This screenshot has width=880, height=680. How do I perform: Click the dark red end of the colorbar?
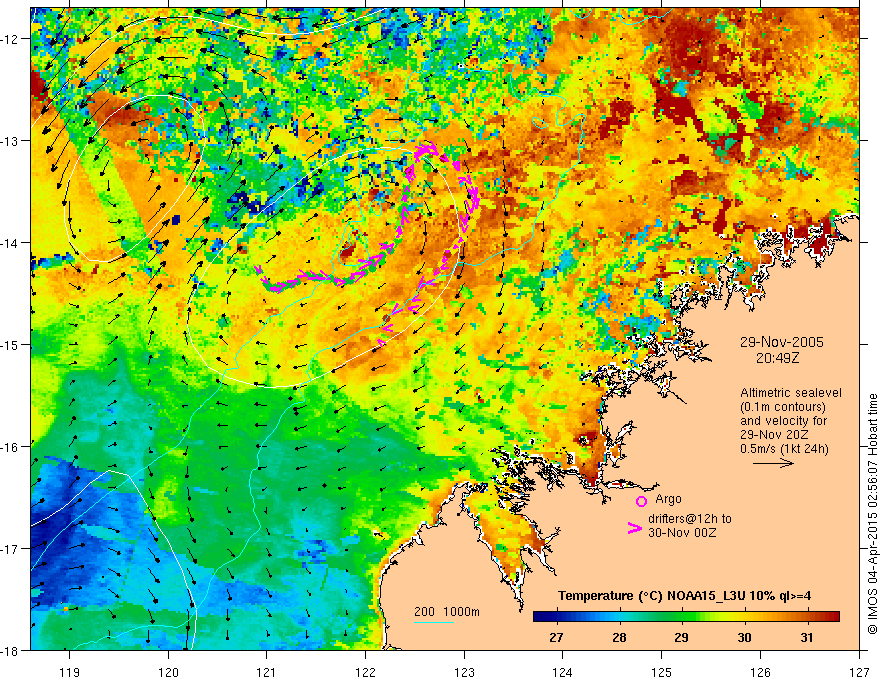(x=833, y=617)
